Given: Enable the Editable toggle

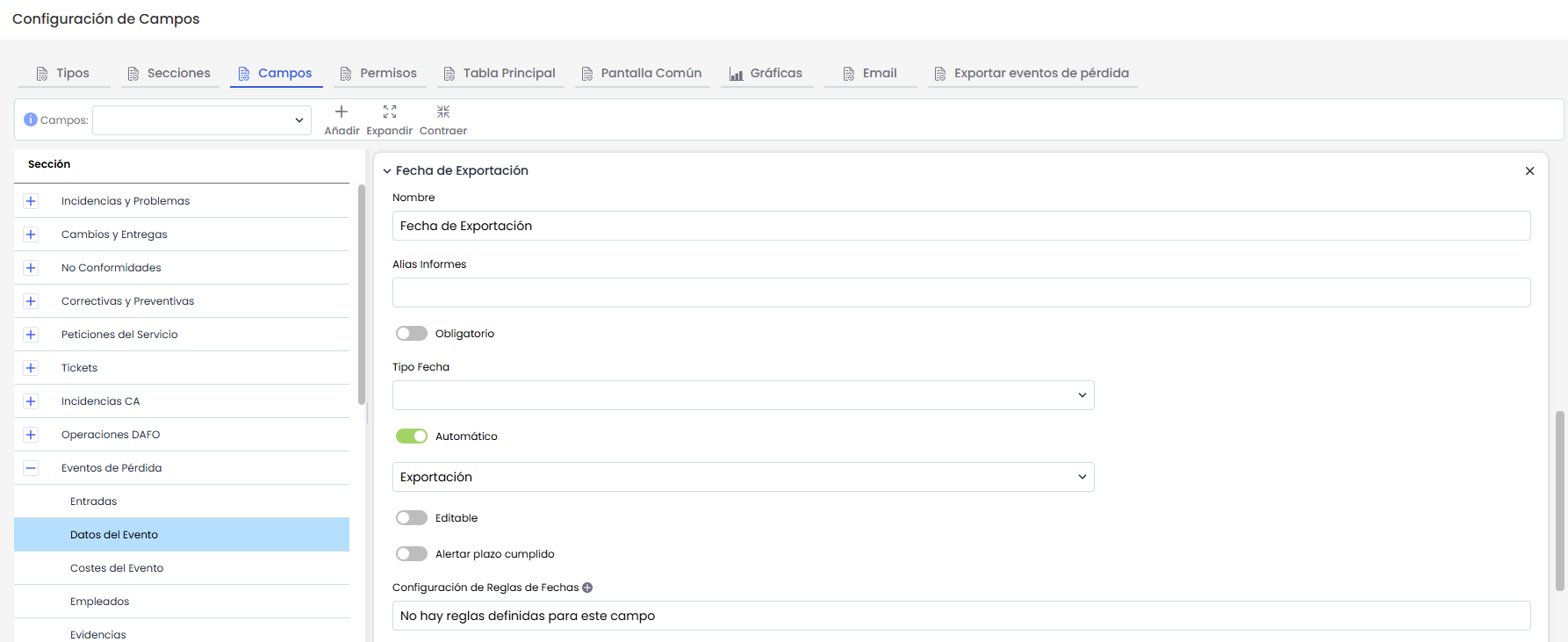Looking at the screenshot, I should pos(412,518).
